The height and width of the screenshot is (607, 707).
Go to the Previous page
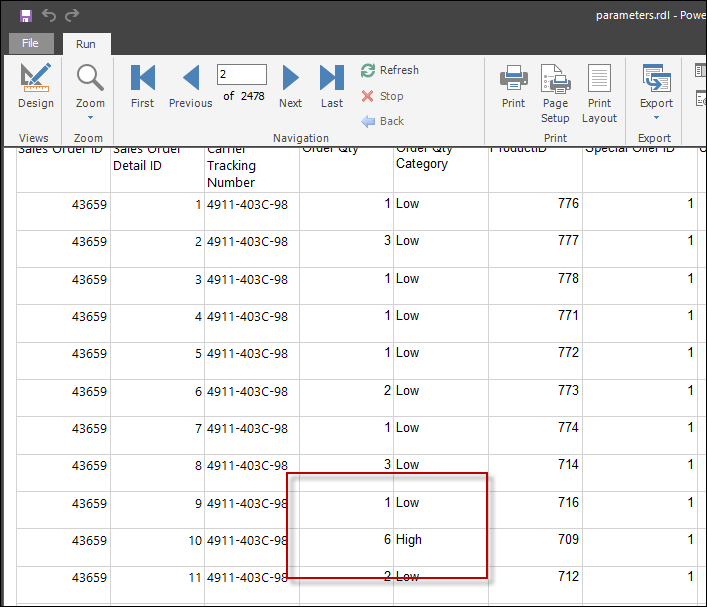tap(190, 86)
